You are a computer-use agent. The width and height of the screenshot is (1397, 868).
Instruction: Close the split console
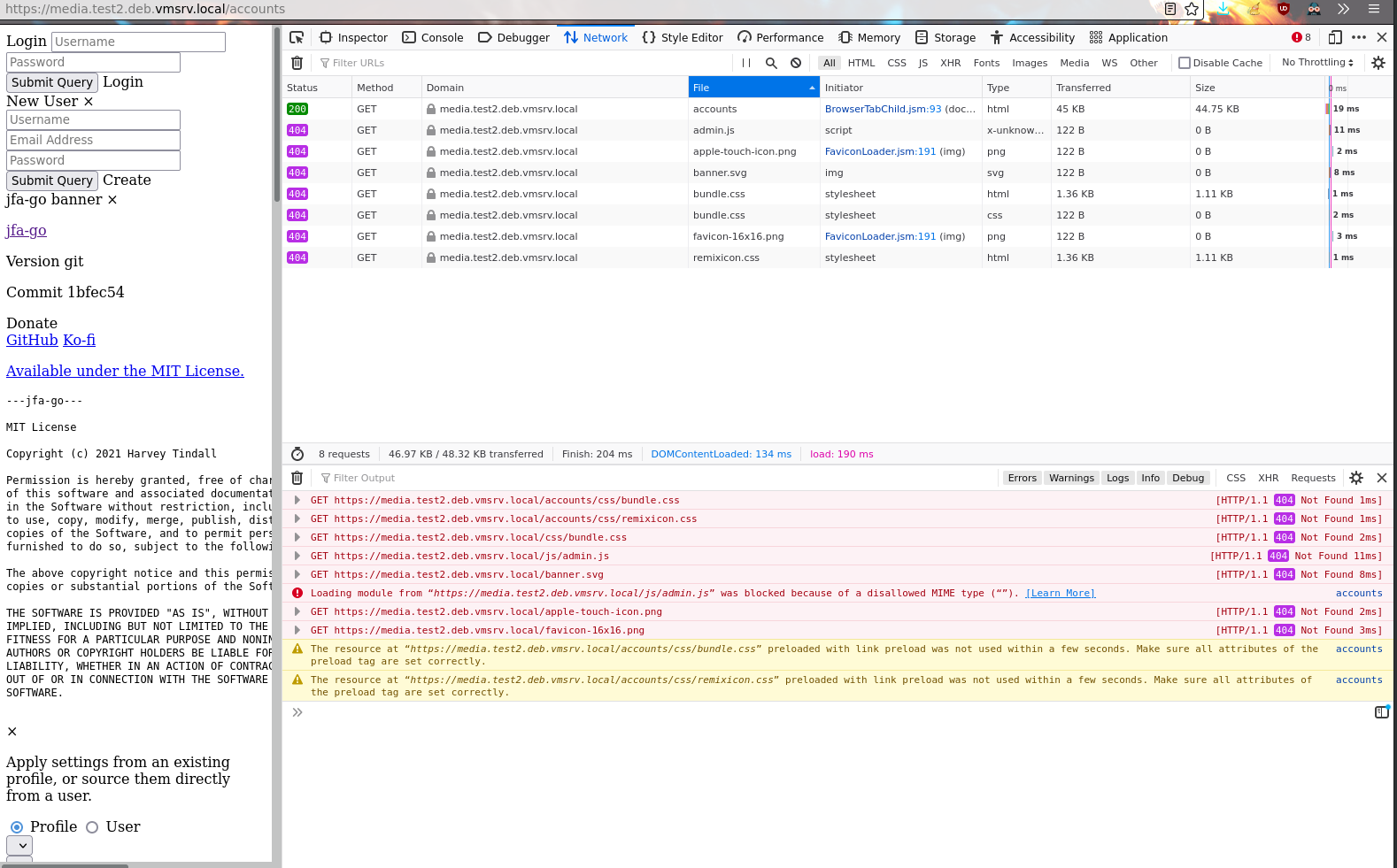coord(1382,478)
